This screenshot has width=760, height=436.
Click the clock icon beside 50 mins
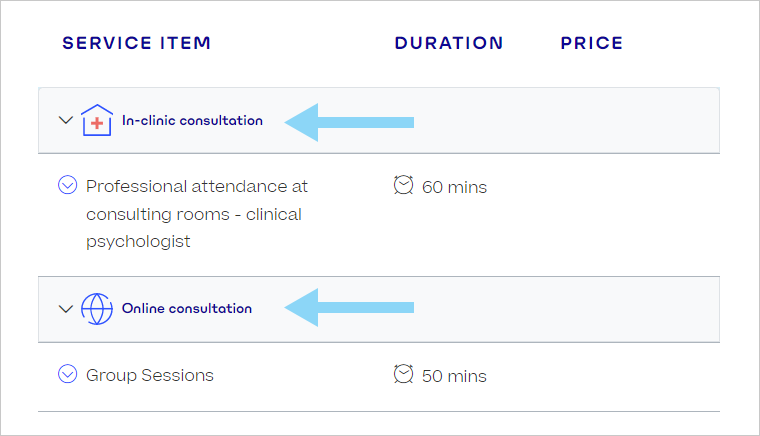click(x=403, y=374)
